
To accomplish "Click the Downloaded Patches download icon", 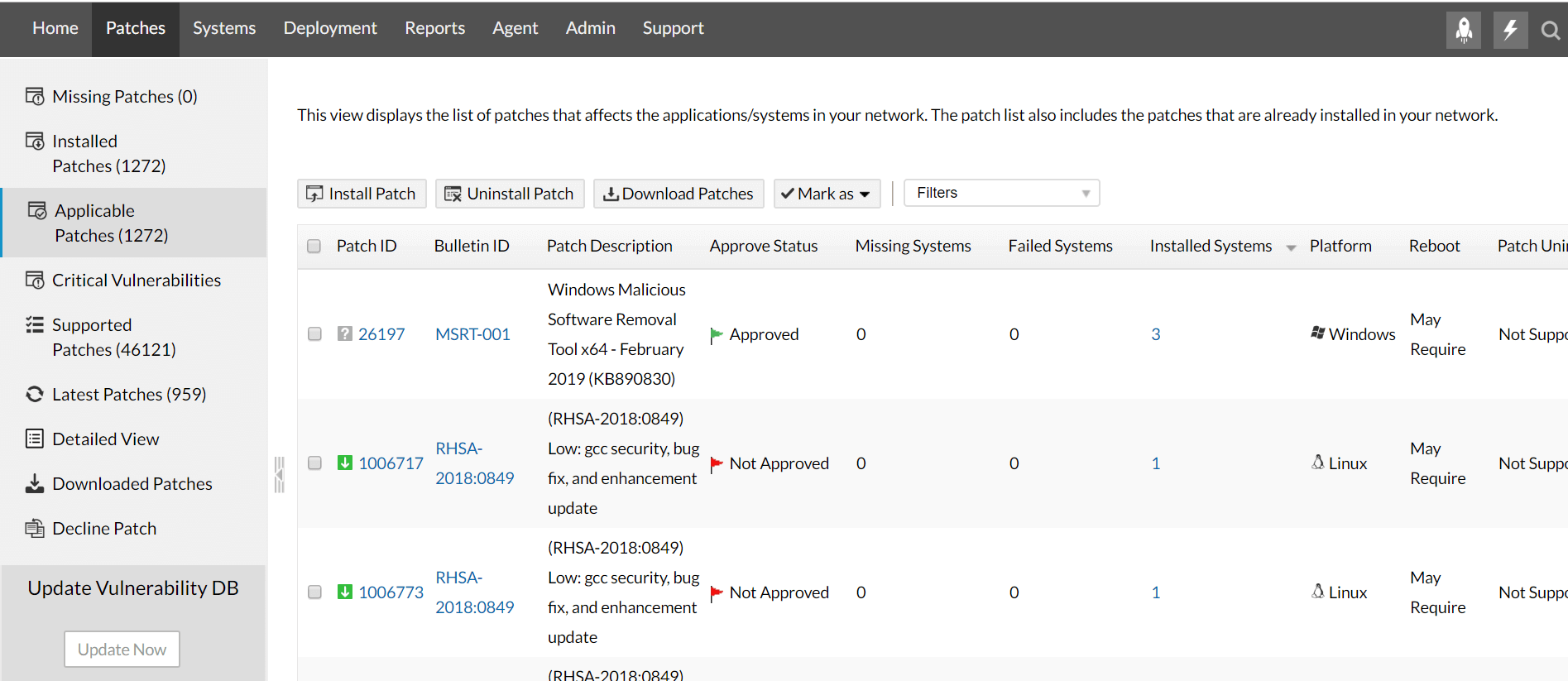I will click(35, 484).
